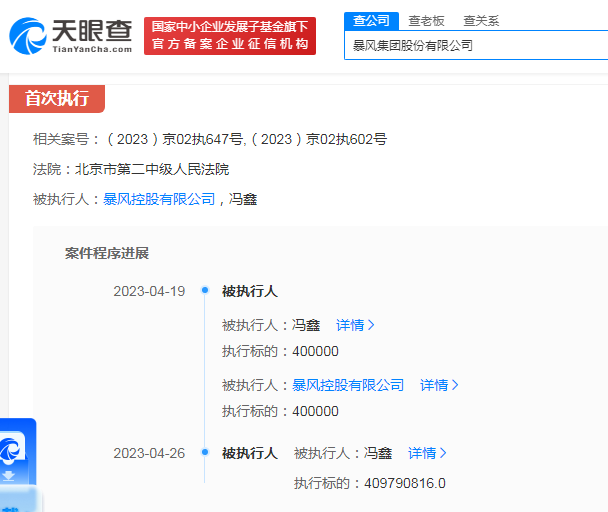The height and width of the screenshot is (512, 608).
Task: Open 详情 for 暴风控股有限公司 entry
Action: coord(439,385)
